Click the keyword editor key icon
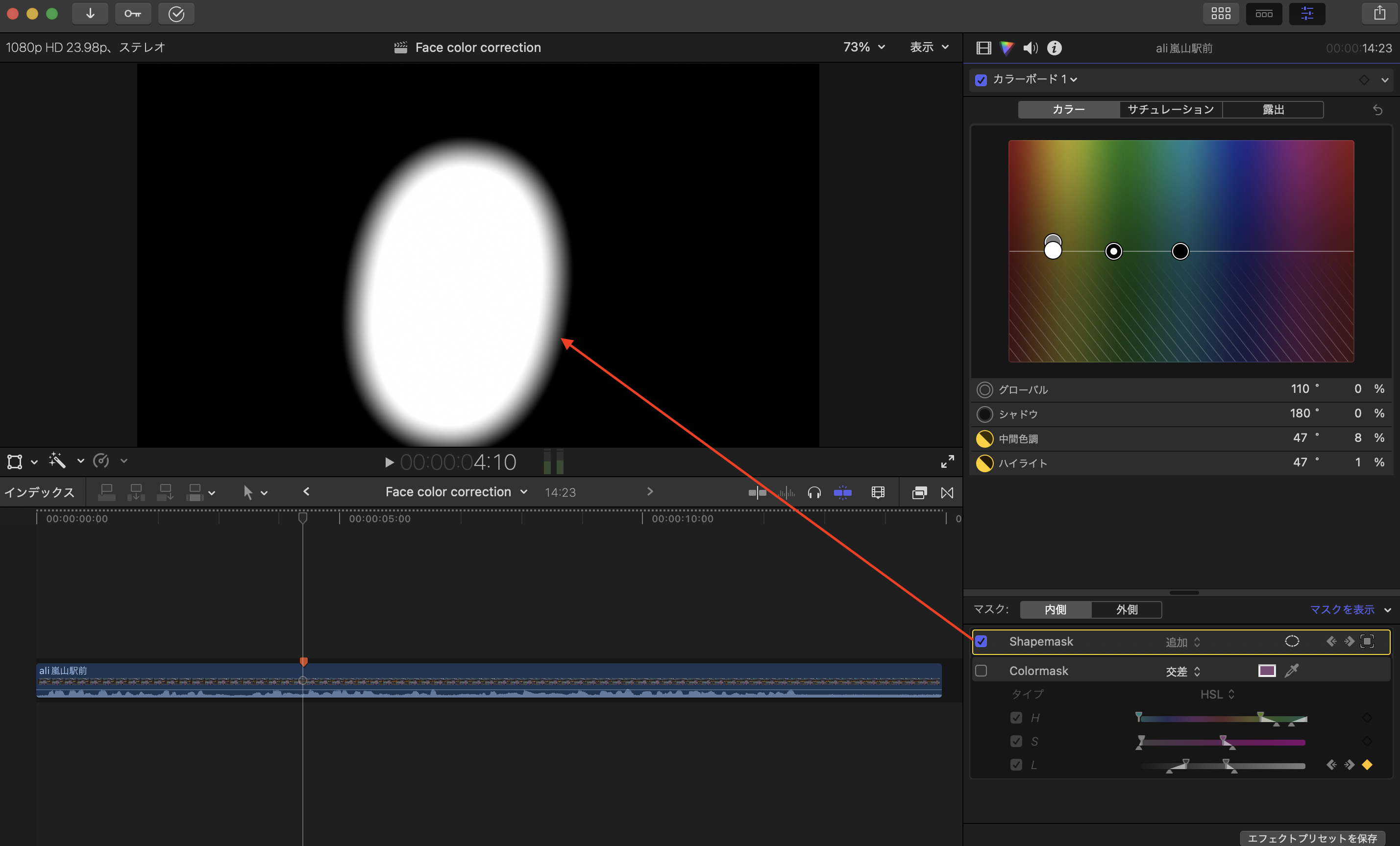 coord(133,14)
